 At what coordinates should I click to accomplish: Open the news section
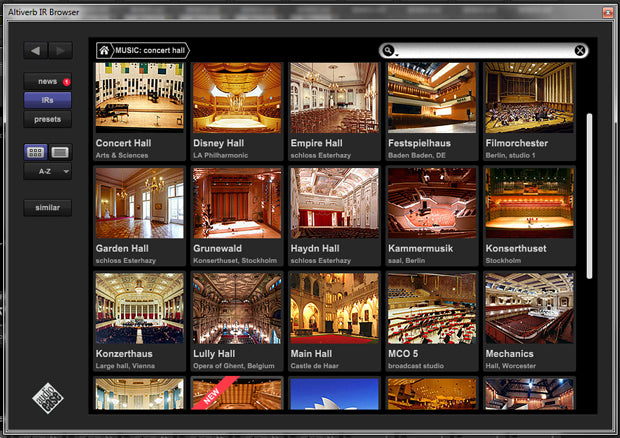[47, 81]
